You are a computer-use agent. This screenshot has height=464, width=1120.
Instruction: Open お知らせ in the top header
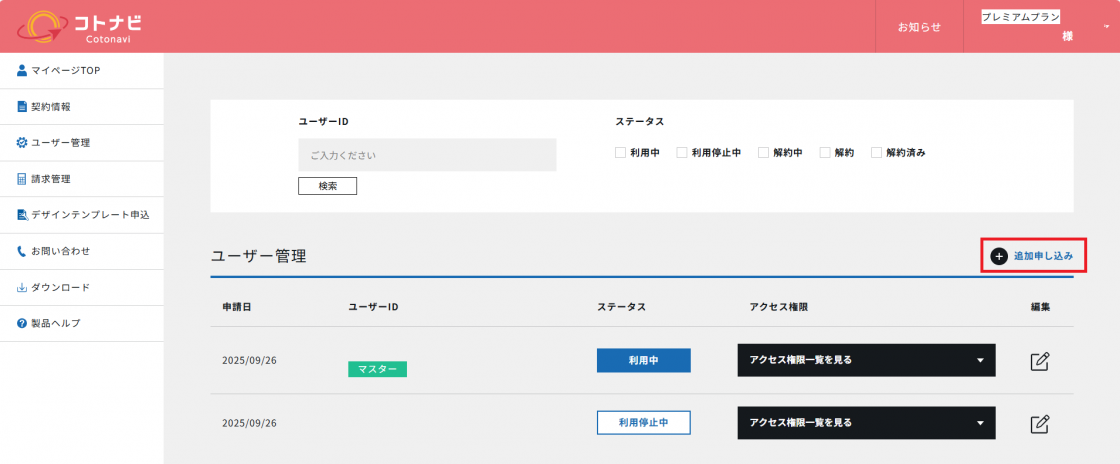pyautogui.click(x=919, y=27)
